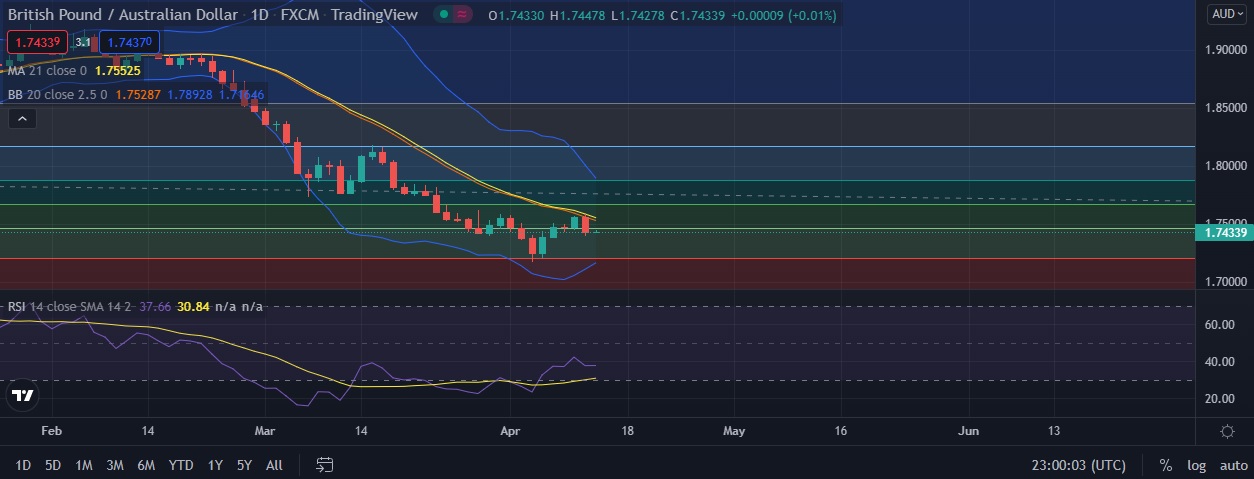Click the 1.85000 price axis label

pyautogui.click(x=1224, y=107)
